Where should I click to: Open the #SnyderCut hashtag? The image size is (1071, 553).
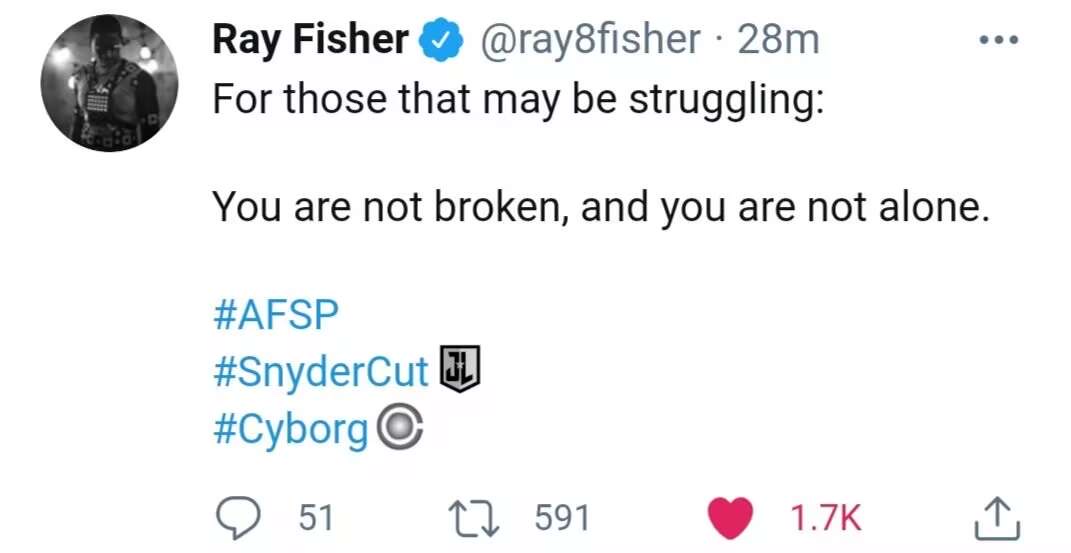[321, 370]
